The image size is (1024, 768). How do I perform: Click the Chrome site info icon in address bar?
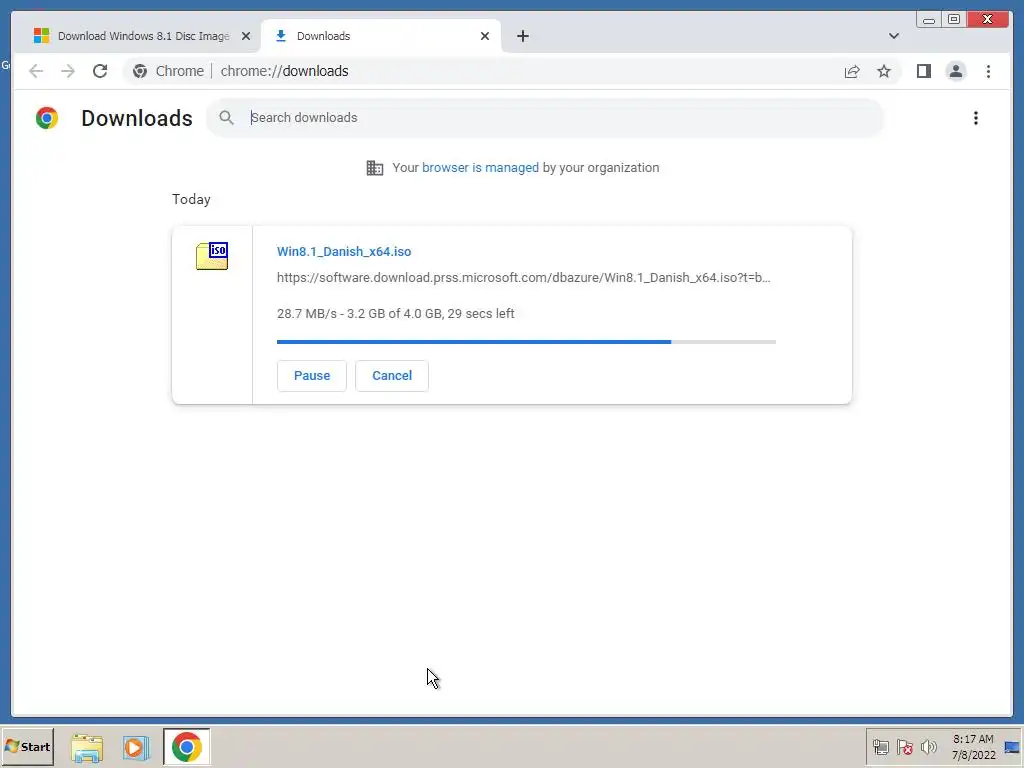click(140, 71)
